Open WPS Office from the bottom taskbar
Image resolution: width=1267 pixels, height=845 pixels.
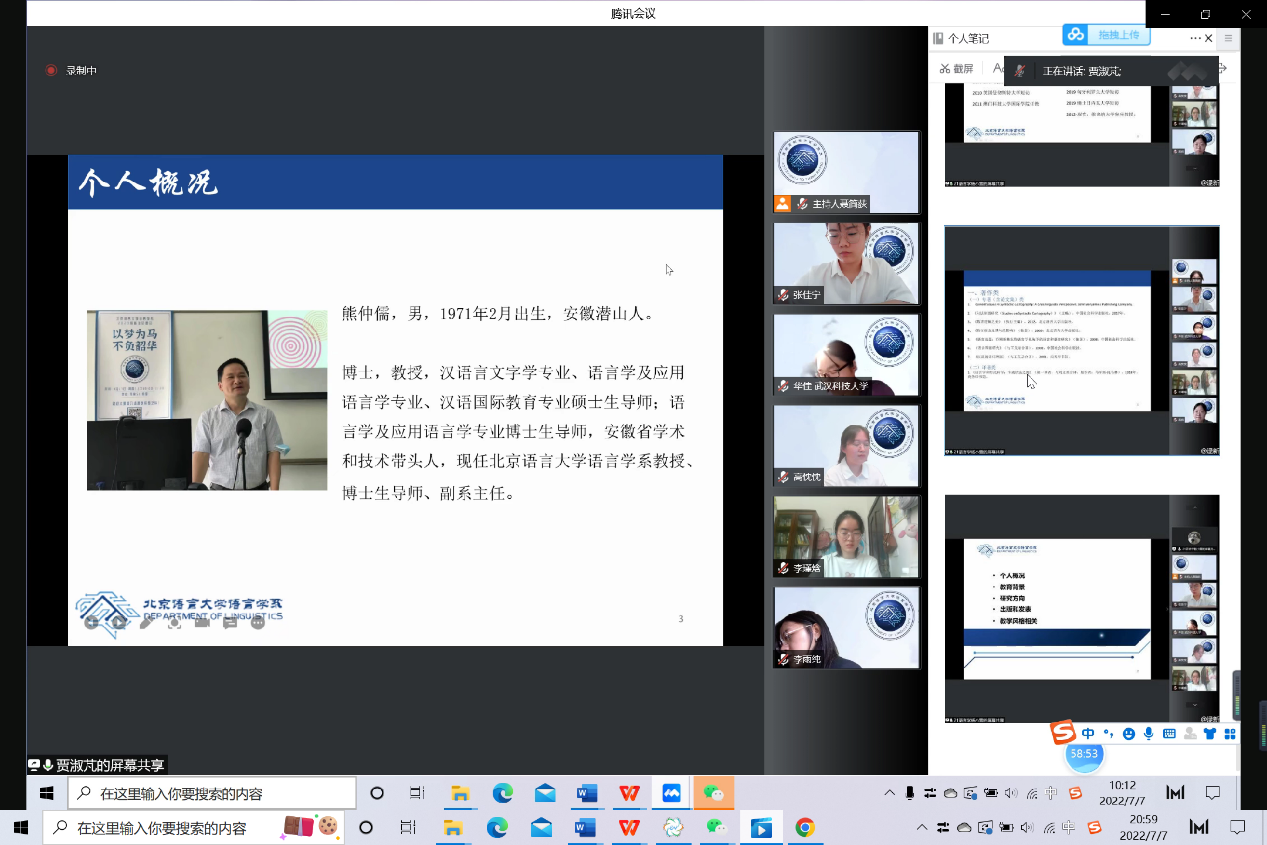pyautogui.click(x=629, y=828)
